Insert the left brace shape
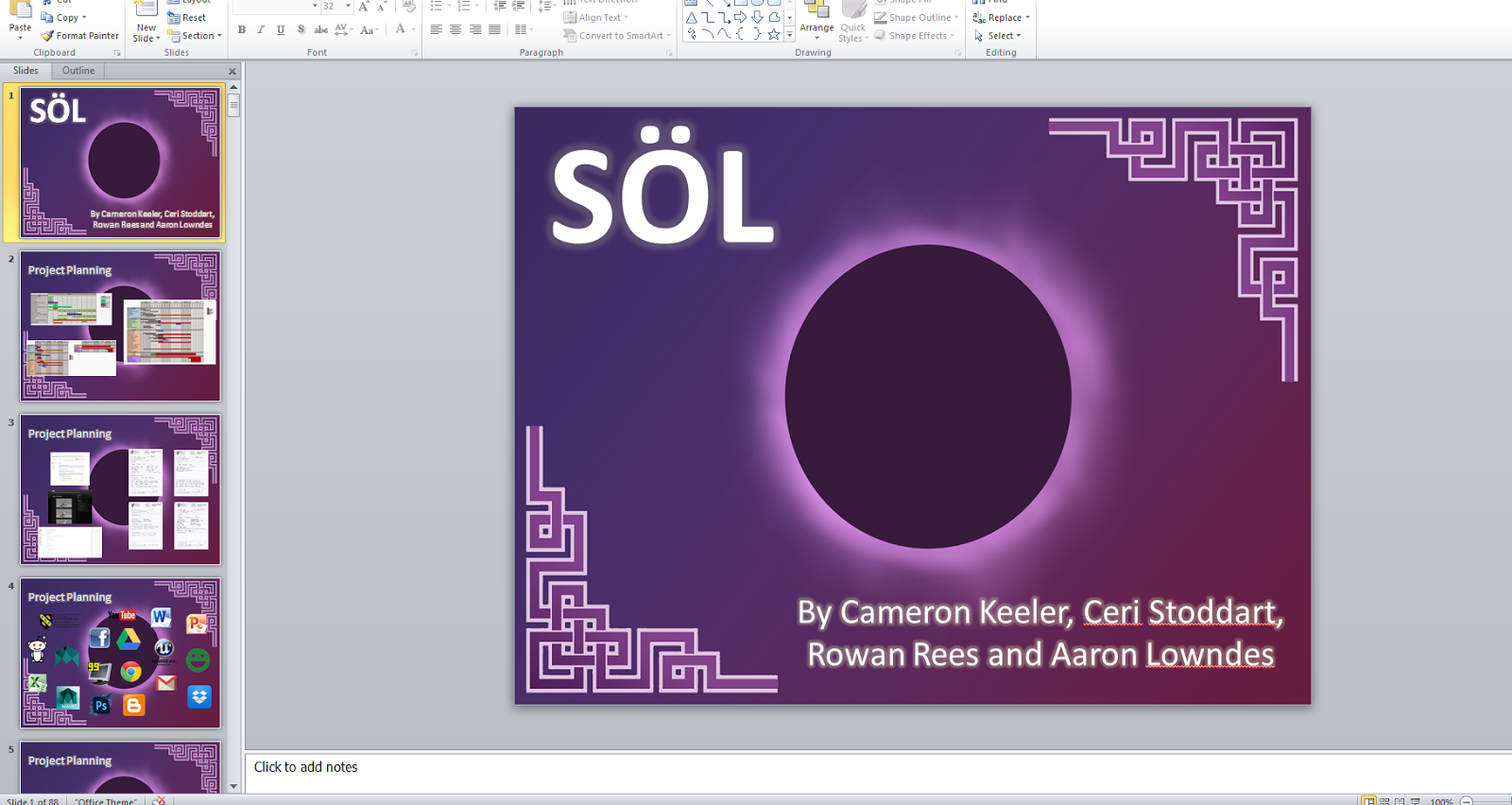 coord(741,35)
